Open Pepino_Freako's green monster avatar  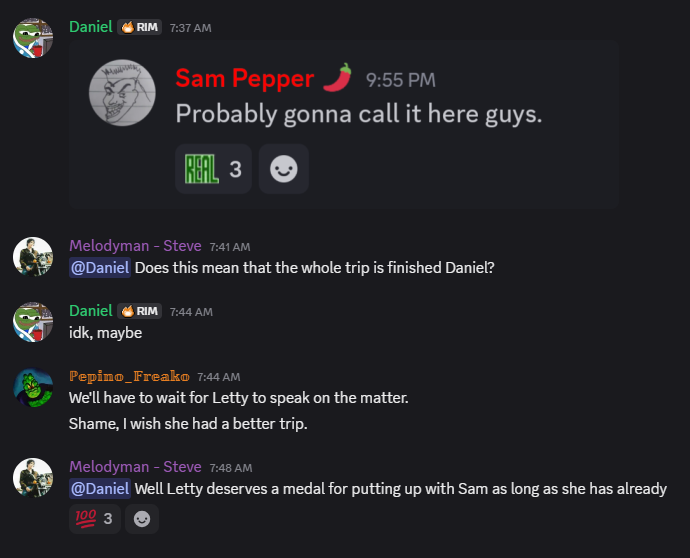(x=33, y=388)
